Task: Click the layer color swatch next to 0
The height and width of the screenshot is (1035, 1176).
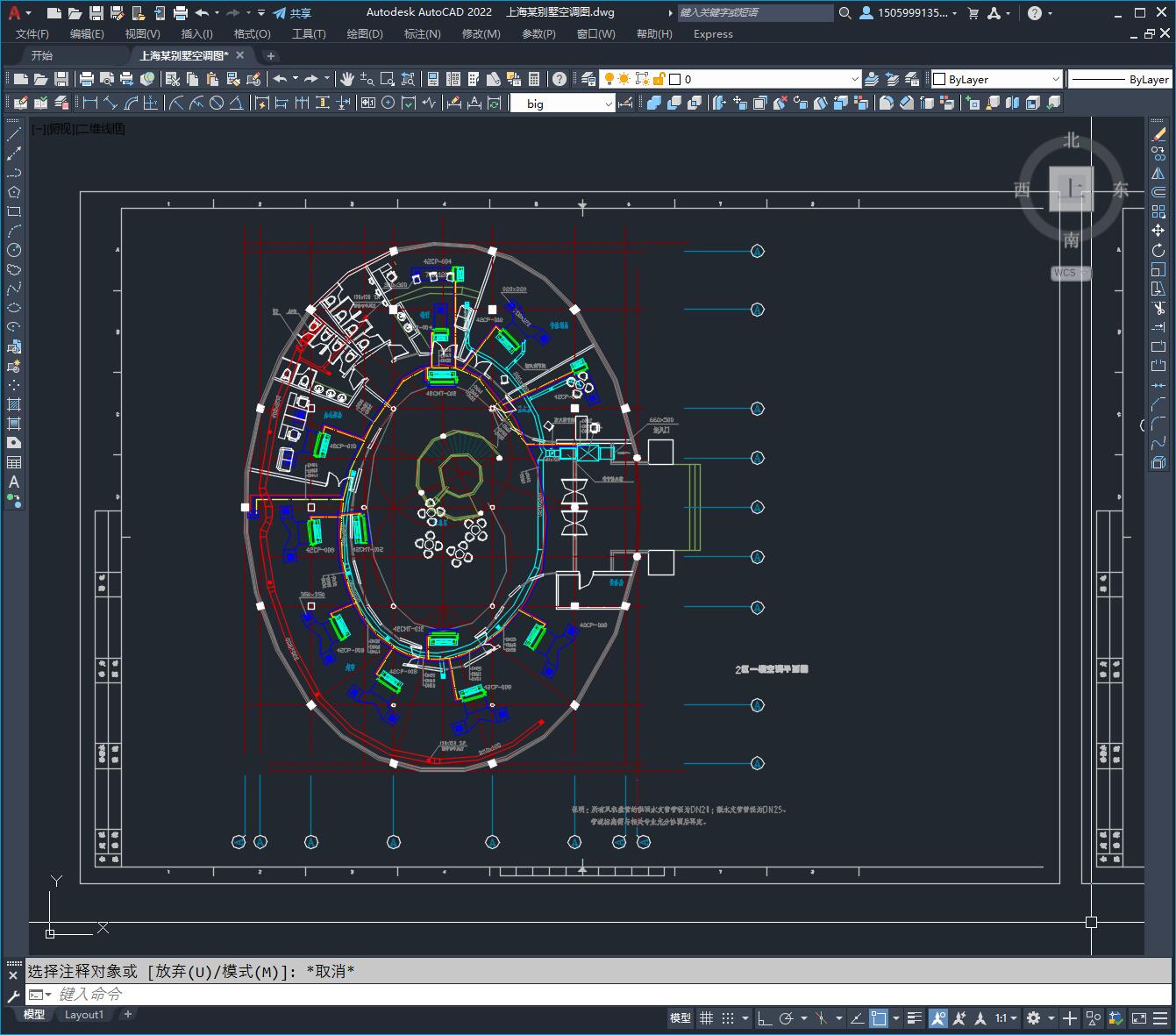Action: [675, 79]
